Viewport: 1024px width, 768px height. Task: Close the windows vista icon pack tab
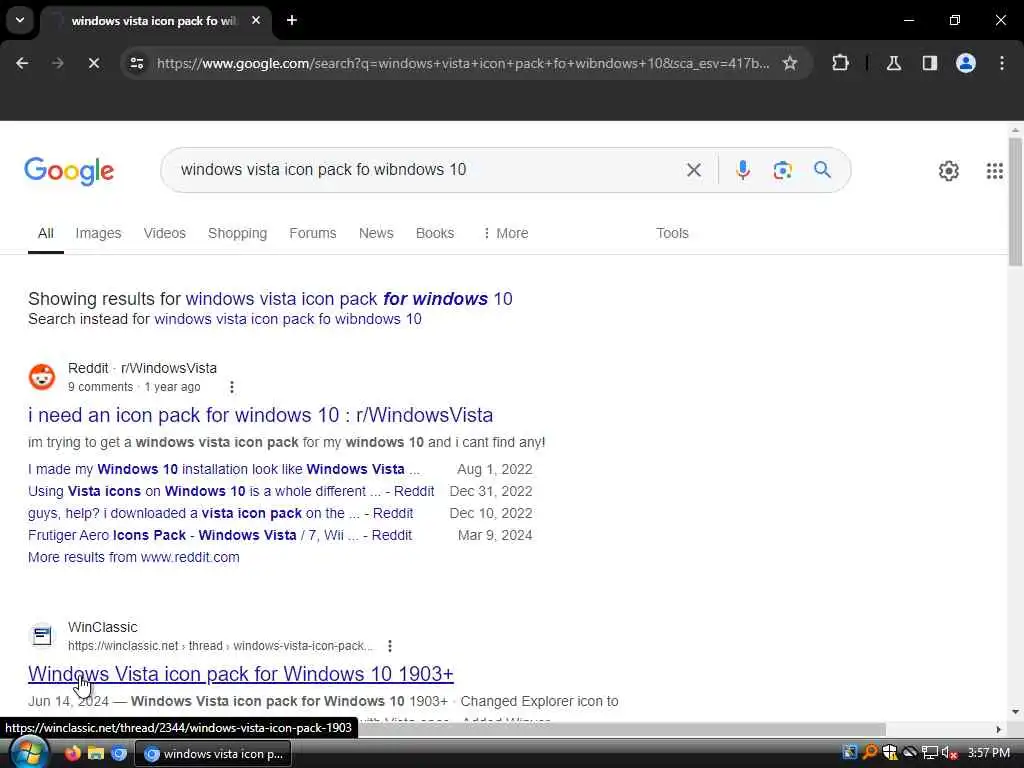256,20
